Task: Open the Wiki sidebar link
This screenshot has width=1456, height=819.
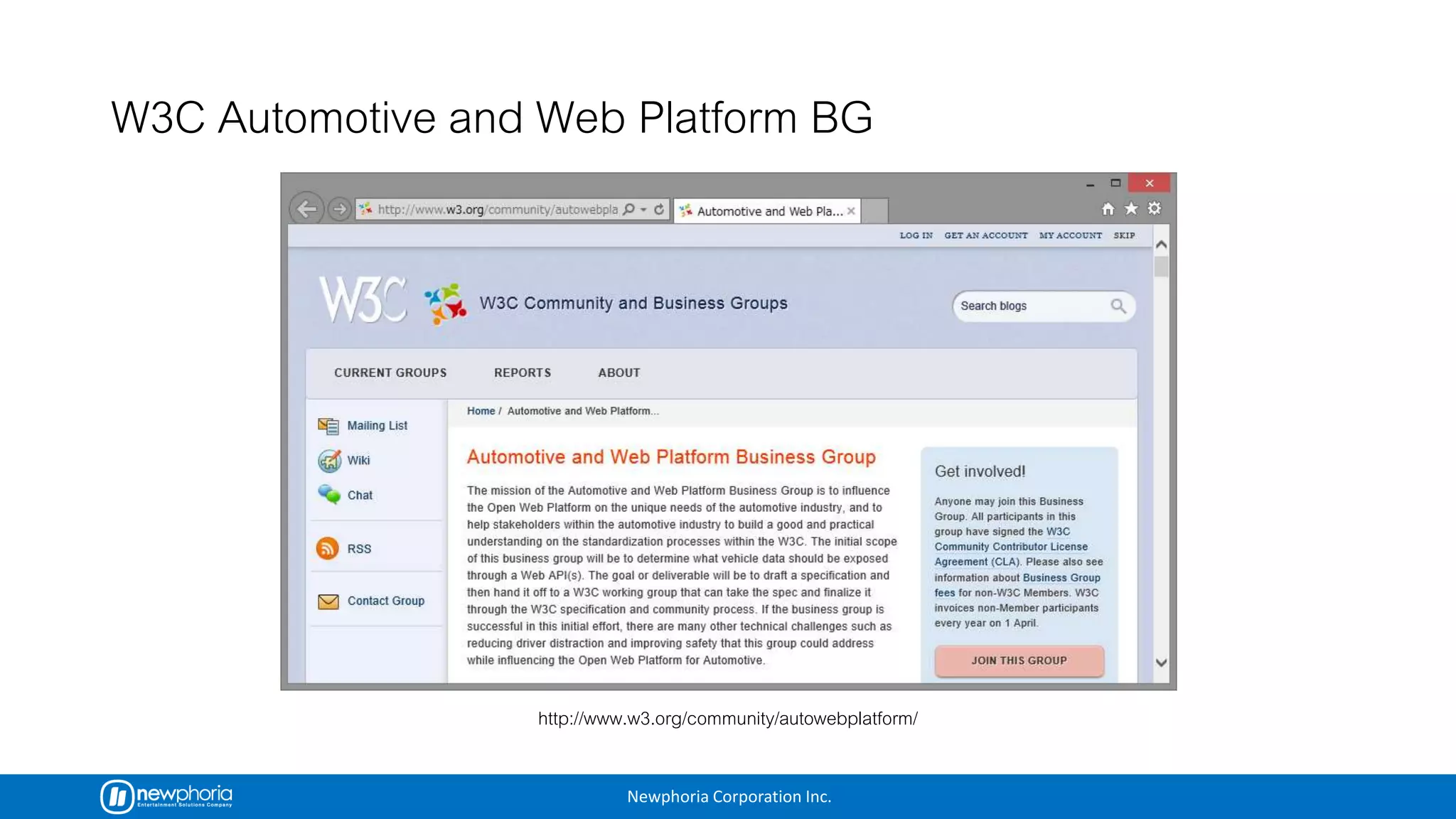Action: click(358, 461)
